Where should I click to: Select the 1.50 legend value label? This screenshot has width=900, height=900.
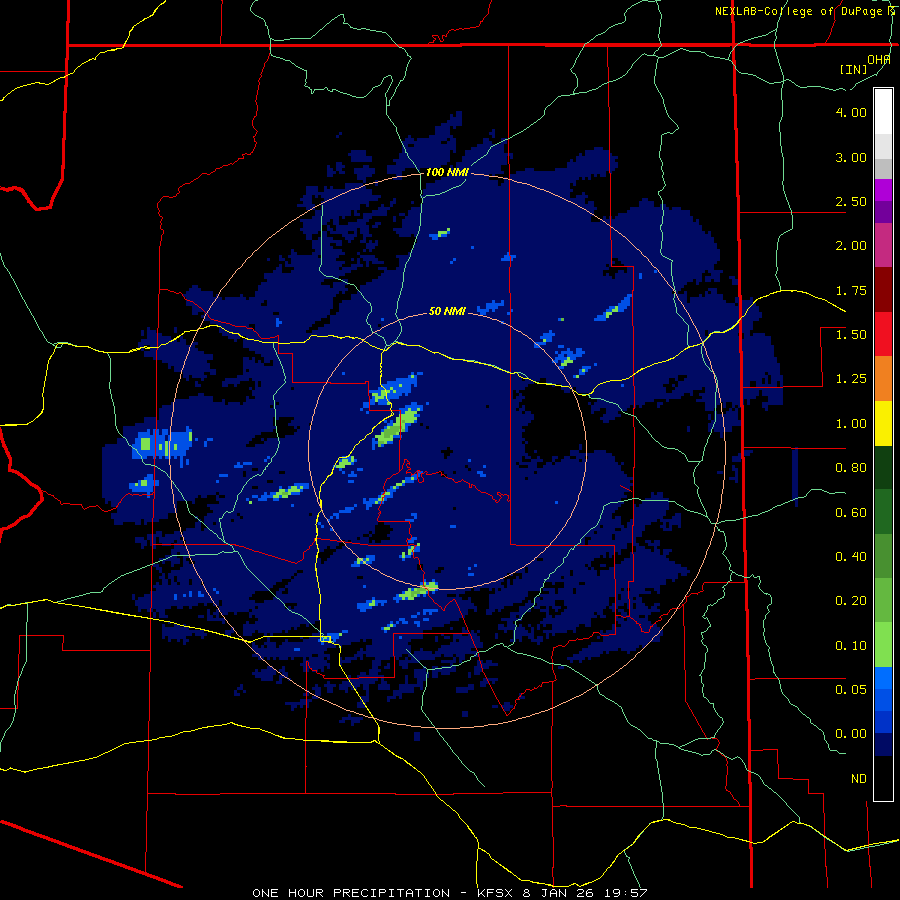pos(851,335)
